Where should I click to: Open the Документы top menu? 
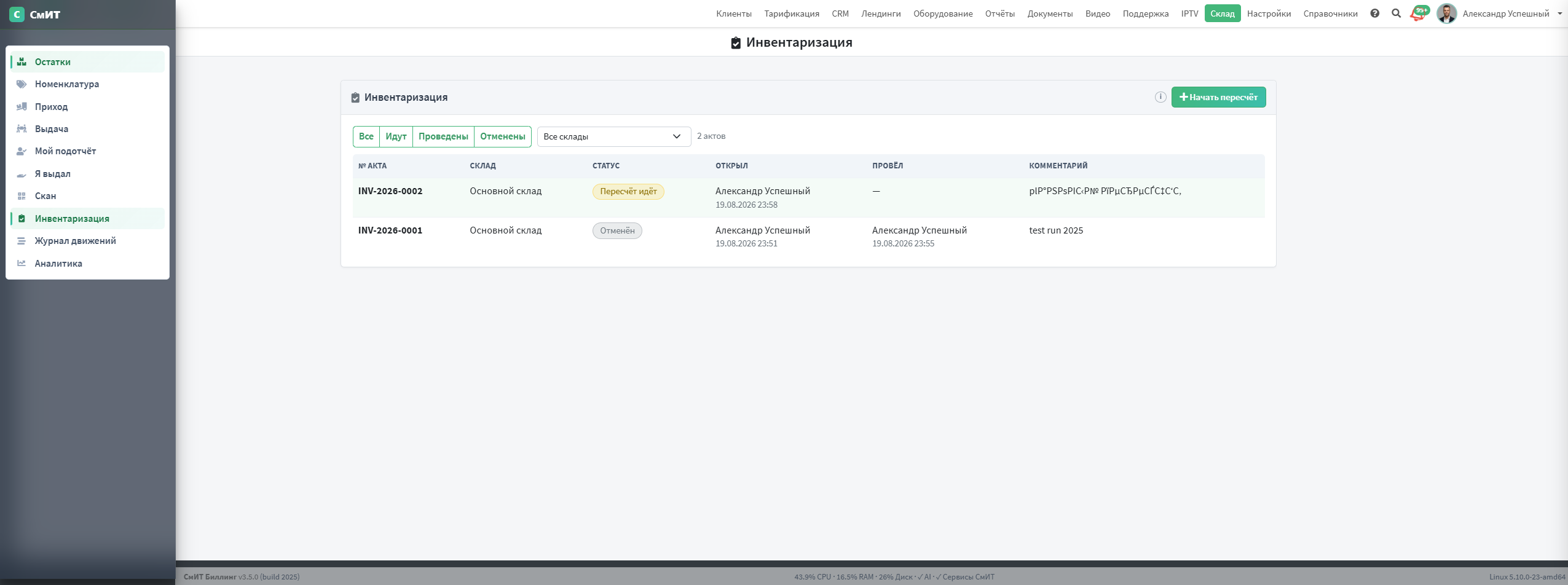click(x=1050, y=14)
